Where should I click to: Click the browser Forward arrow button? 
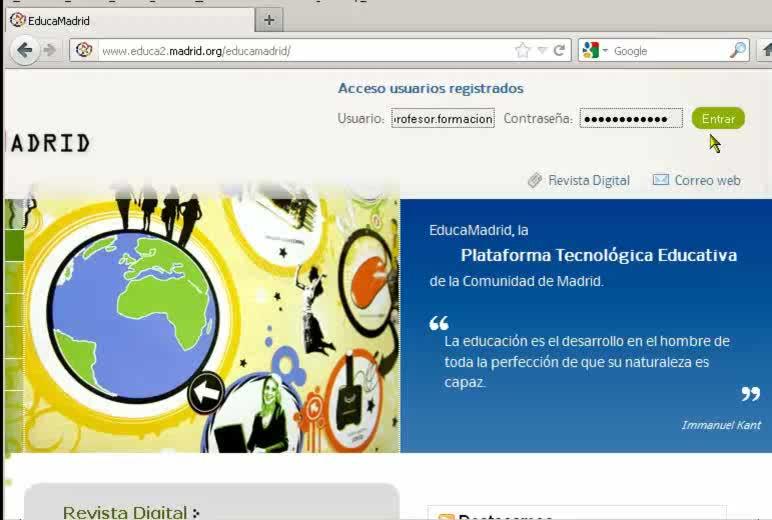(49, 50)
